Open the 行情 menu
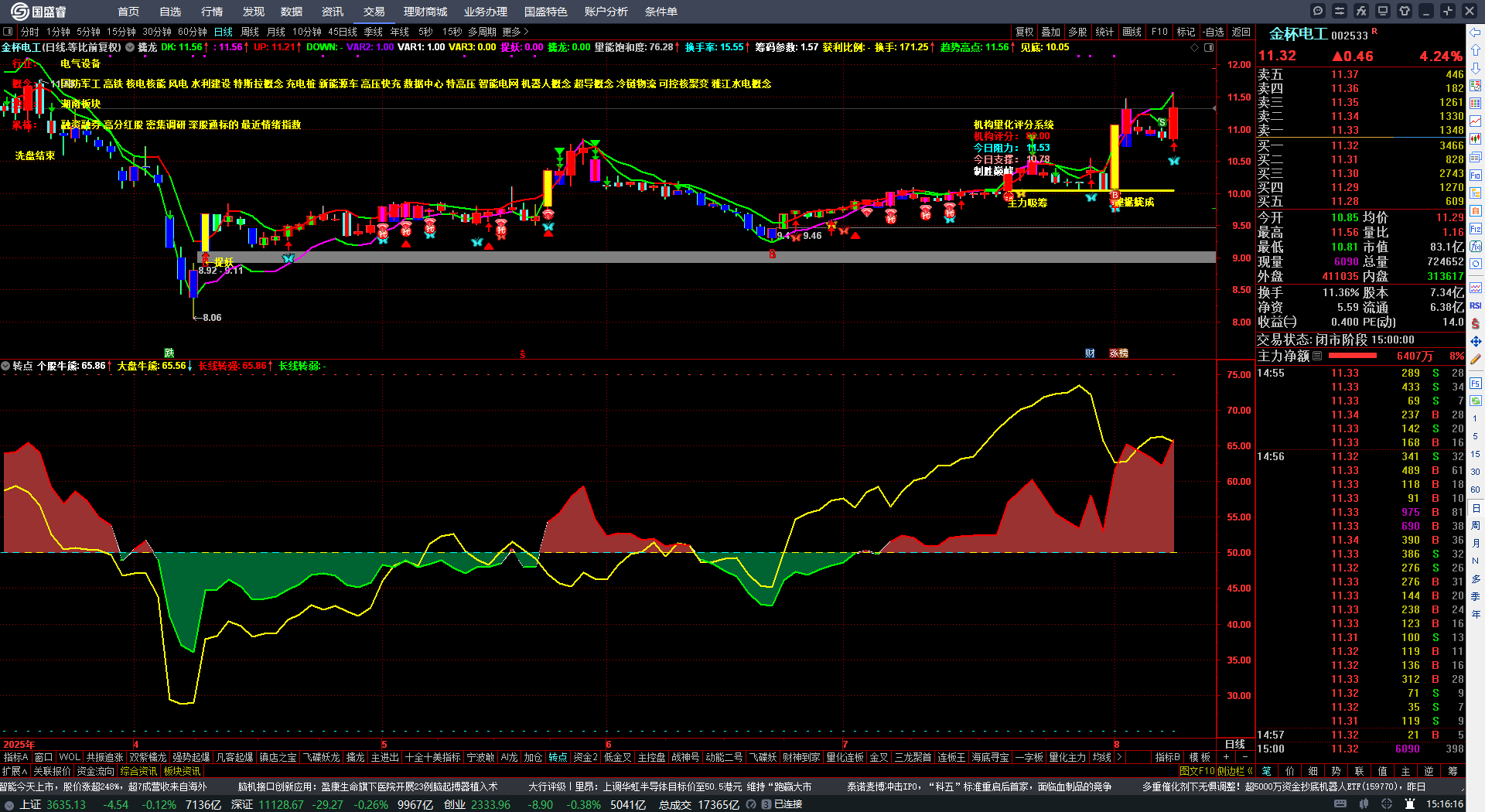Screen dimensions: 1485x812 [212, 12]
